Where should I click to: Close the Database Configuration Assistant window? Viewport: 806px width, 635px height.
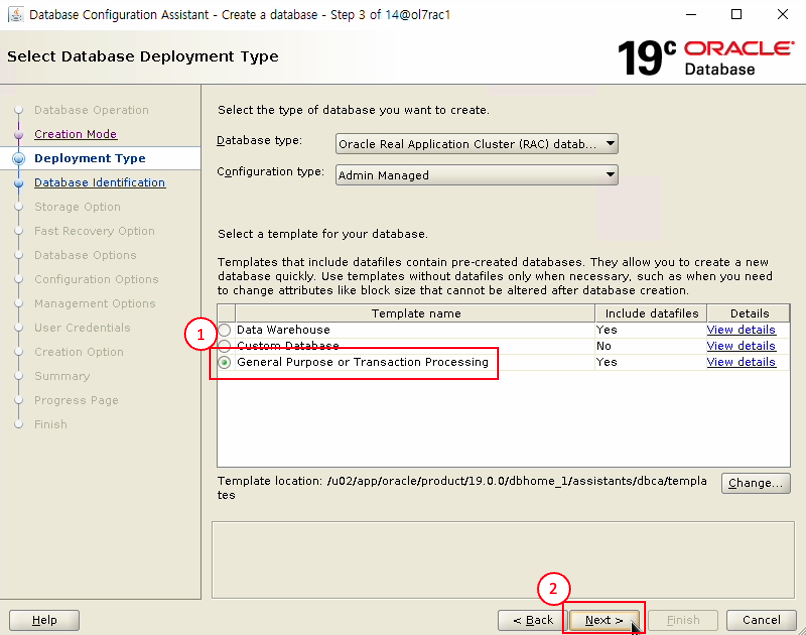[782, 14]
